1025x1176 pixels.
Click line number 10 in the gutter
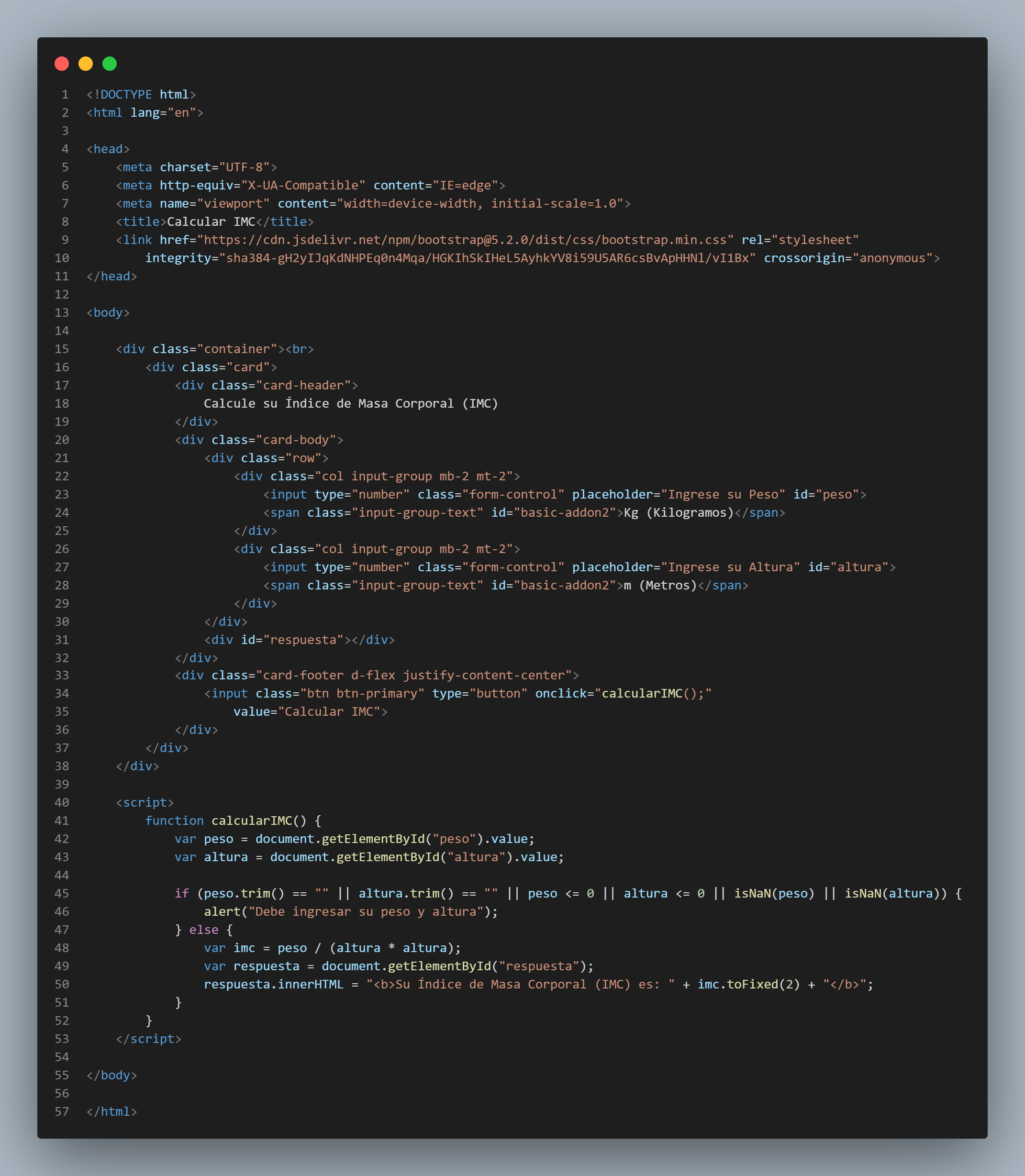(62, 258)
